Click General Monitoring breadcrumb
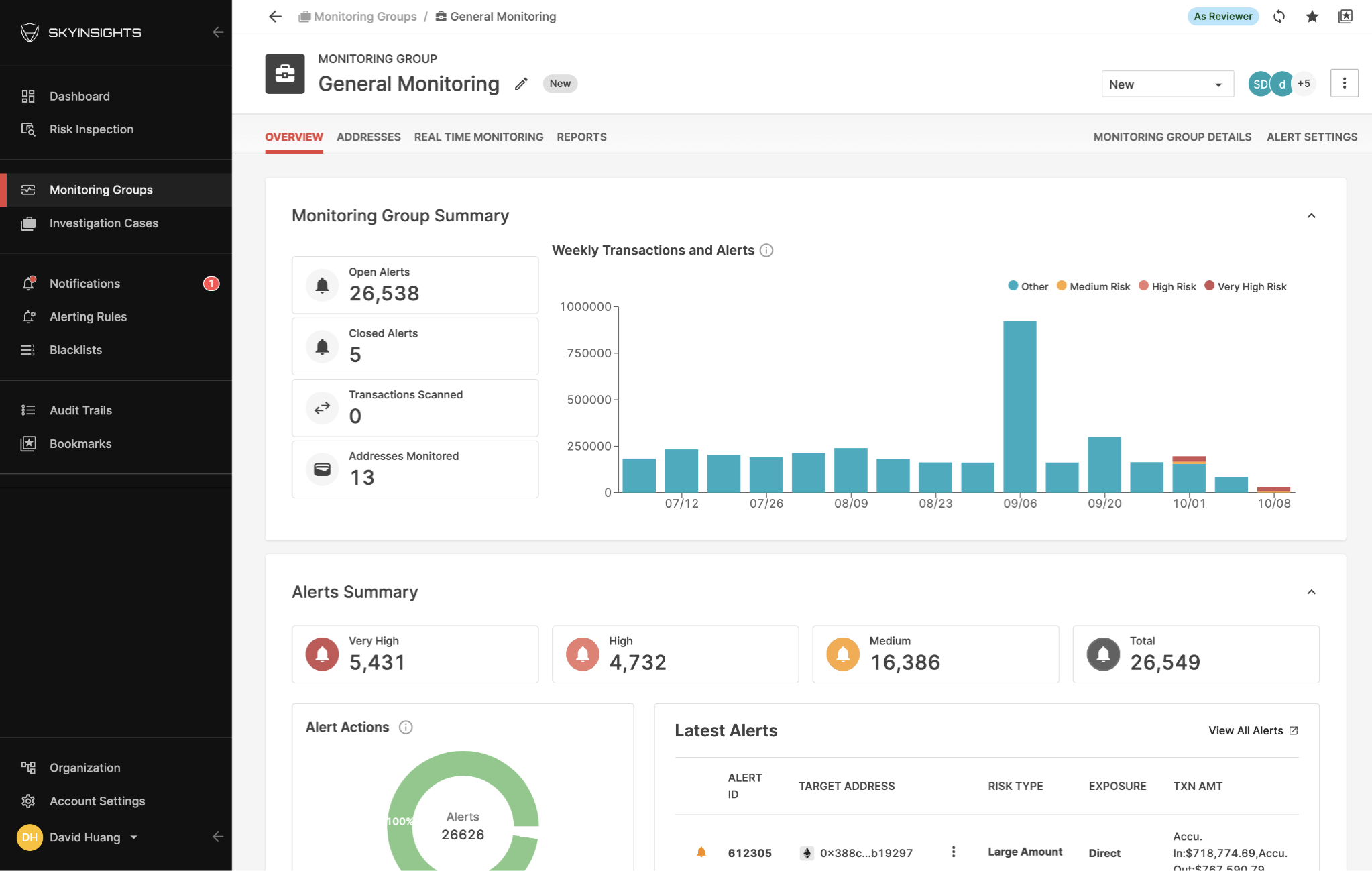The width and height of the screenshot is (1372, 871). (x=496, y=17)
